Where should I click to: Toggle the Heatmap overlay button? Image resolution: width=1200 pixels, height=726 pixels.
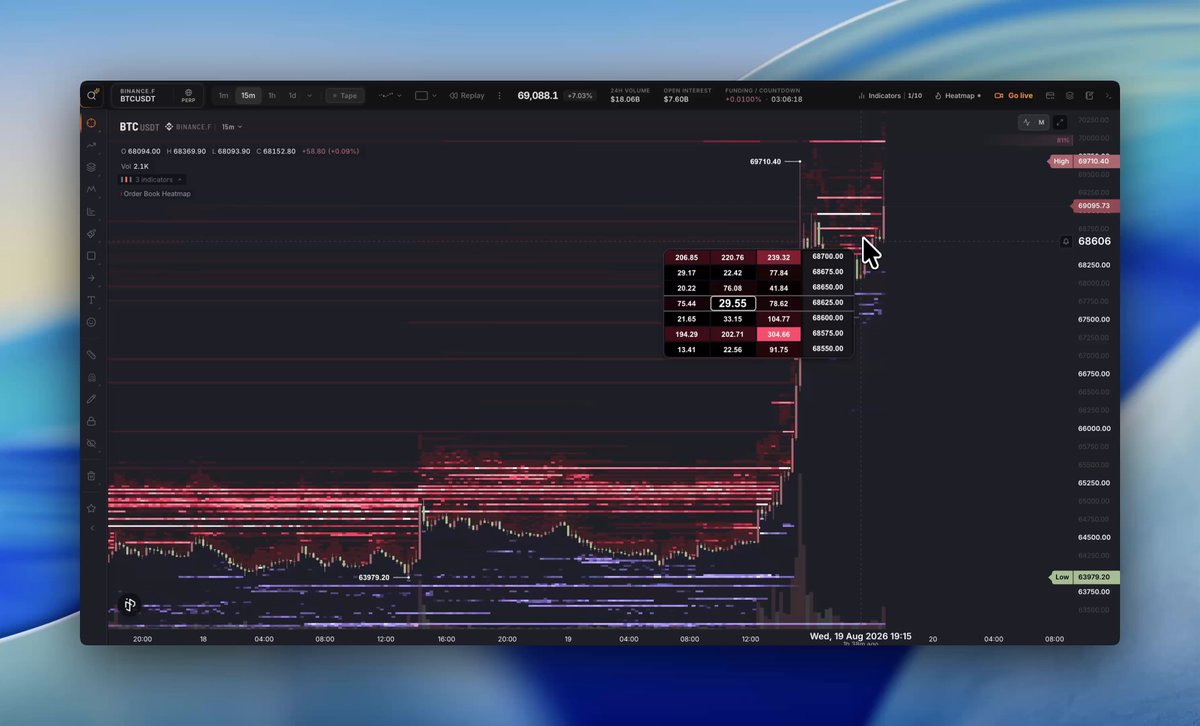(958, 96)
